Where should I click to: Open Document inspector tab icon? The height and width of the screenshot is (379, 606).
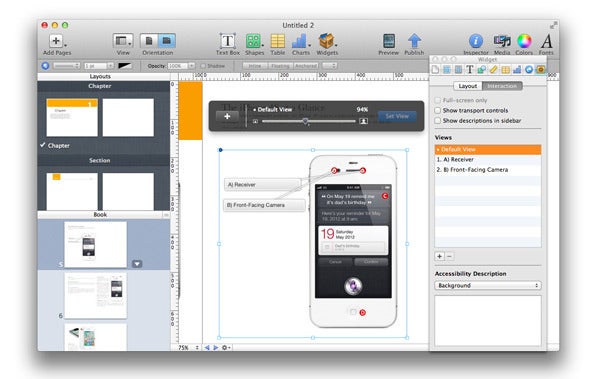[435, 70]
